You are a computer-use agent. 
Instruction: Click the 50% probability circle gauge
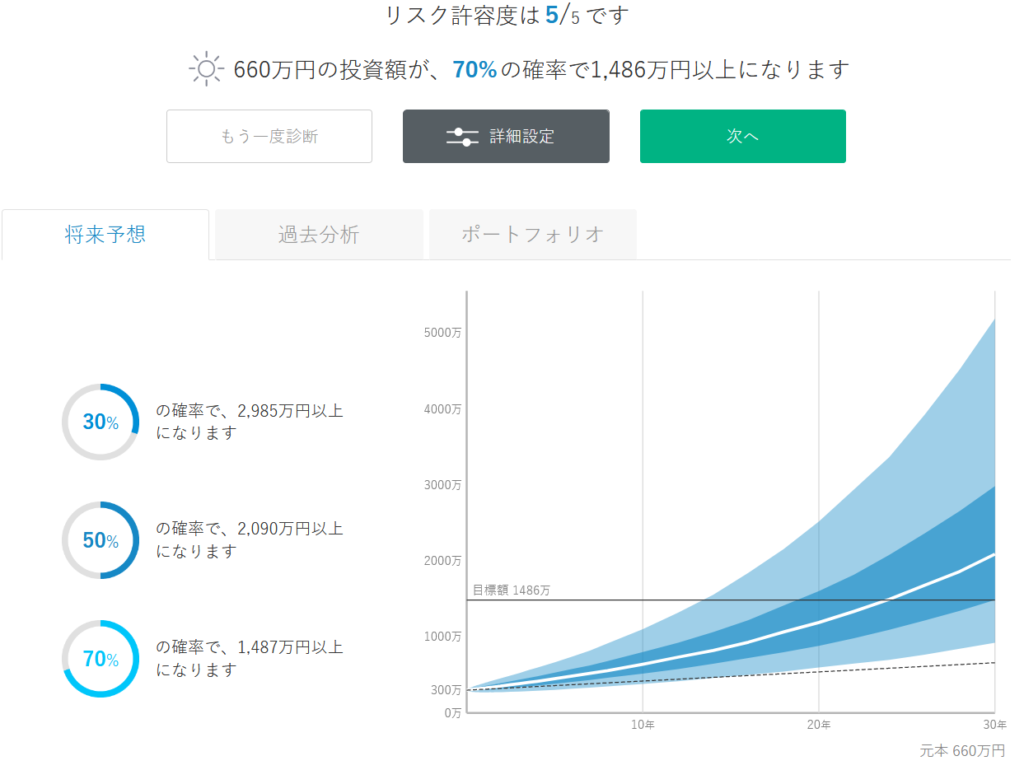pos(100,540)
